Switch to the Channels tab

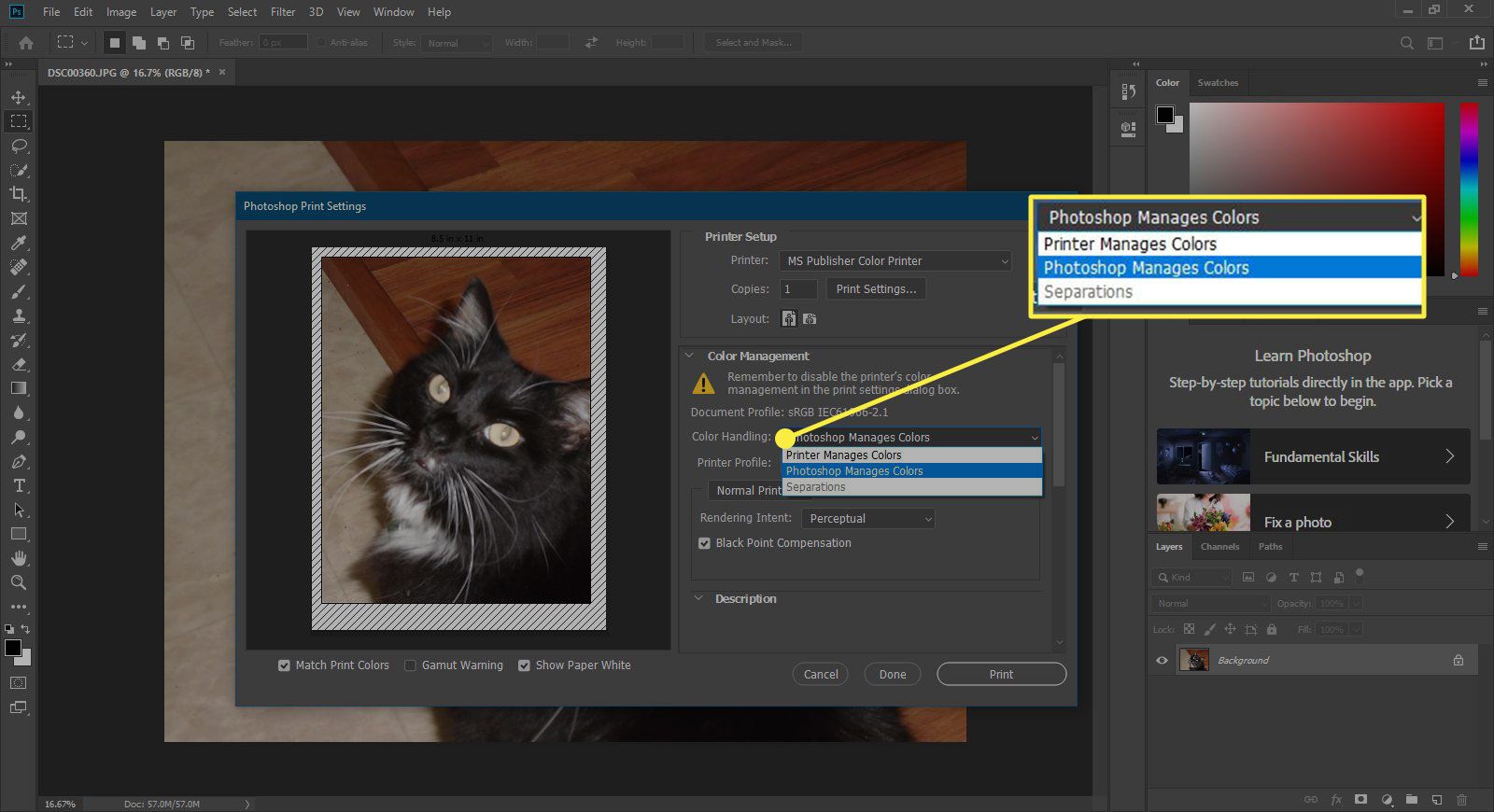click(1219, 547)
